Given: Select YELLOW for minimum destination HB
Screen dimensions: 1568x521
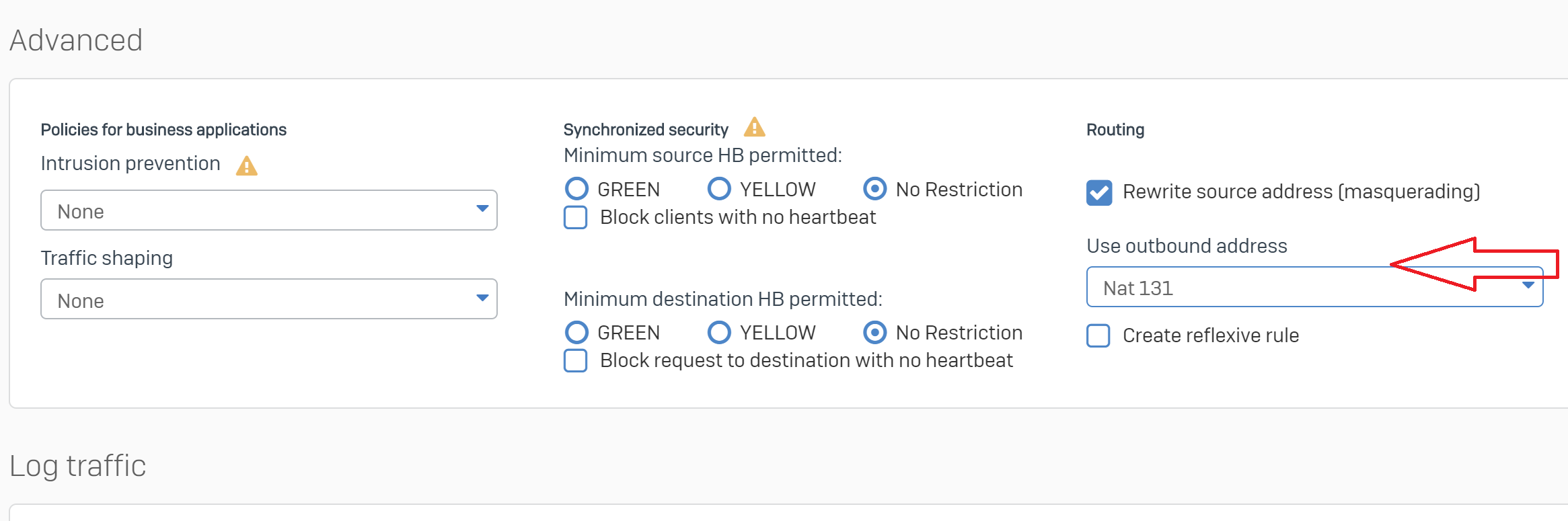Looking at the screenshot, I should click(x=719, y=332).
